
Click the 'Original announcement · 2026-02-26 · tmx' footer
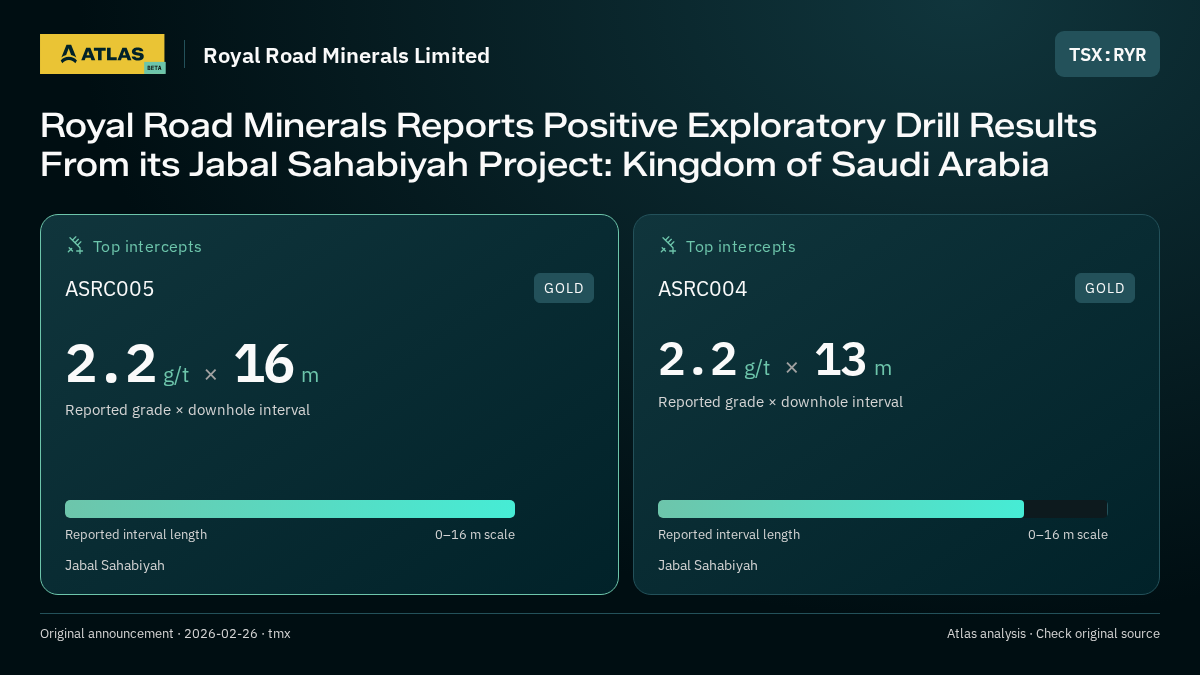165,634
